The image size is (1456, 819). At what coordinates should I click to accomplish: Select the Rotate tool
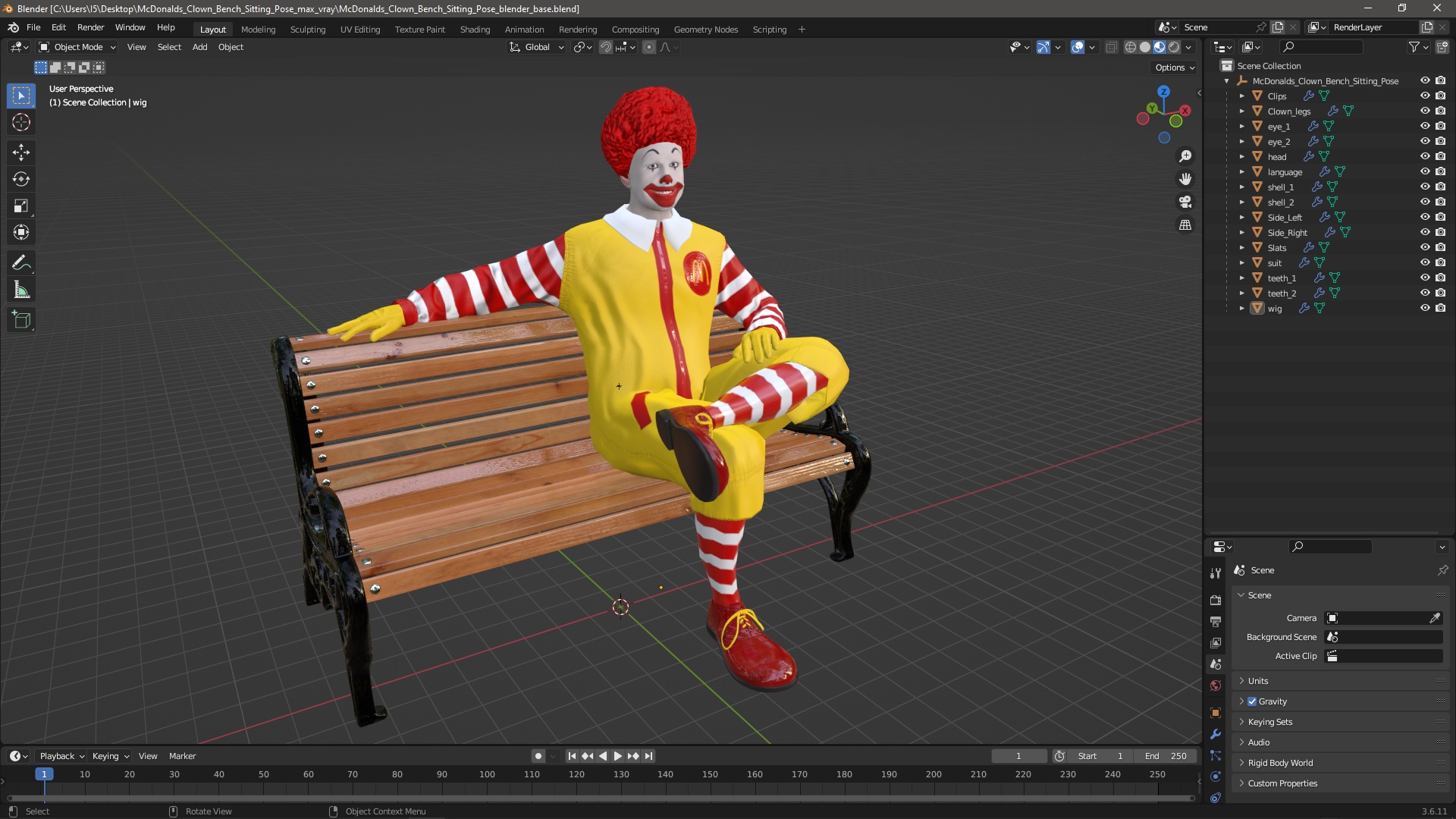21,179
